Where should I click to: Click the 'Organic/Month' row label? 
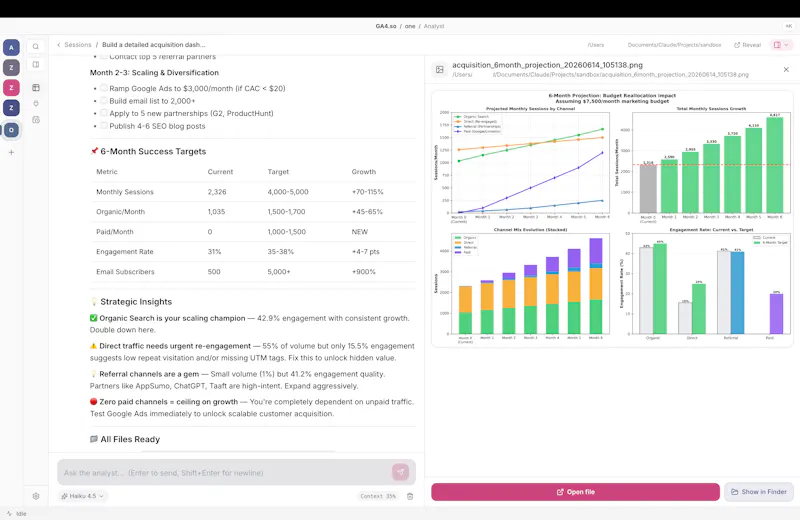[x=120, y=212]
